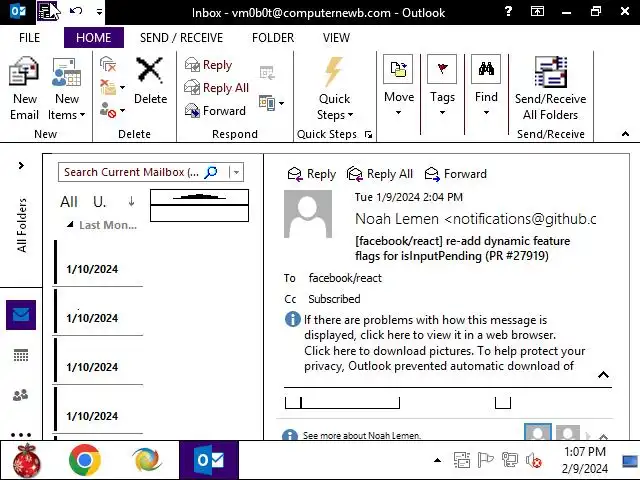Switch to the FOLDER tab
This screenshot has height=480, width=640.
pos(273,38)
